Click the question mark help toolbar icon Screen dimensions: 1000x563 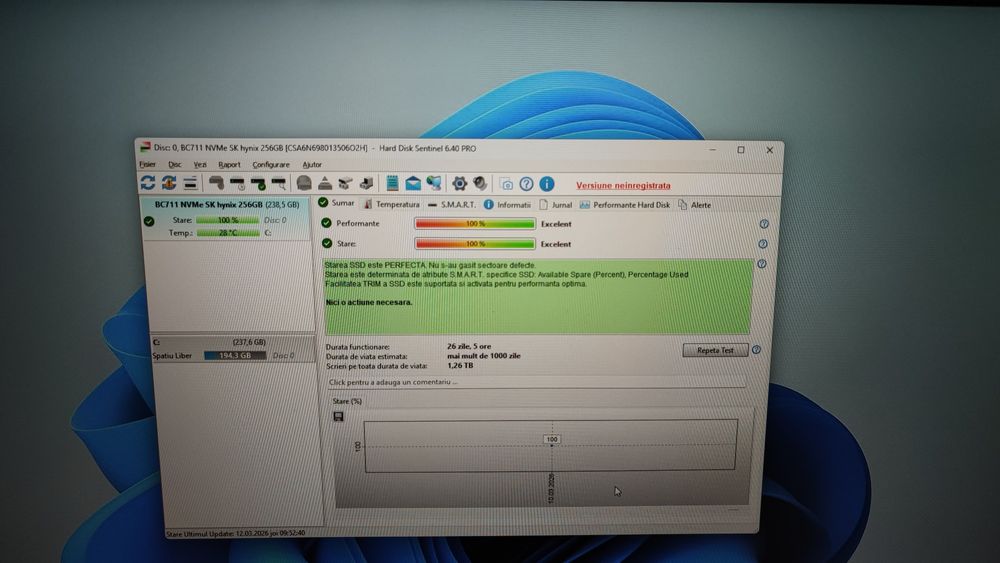pos(526,184)
